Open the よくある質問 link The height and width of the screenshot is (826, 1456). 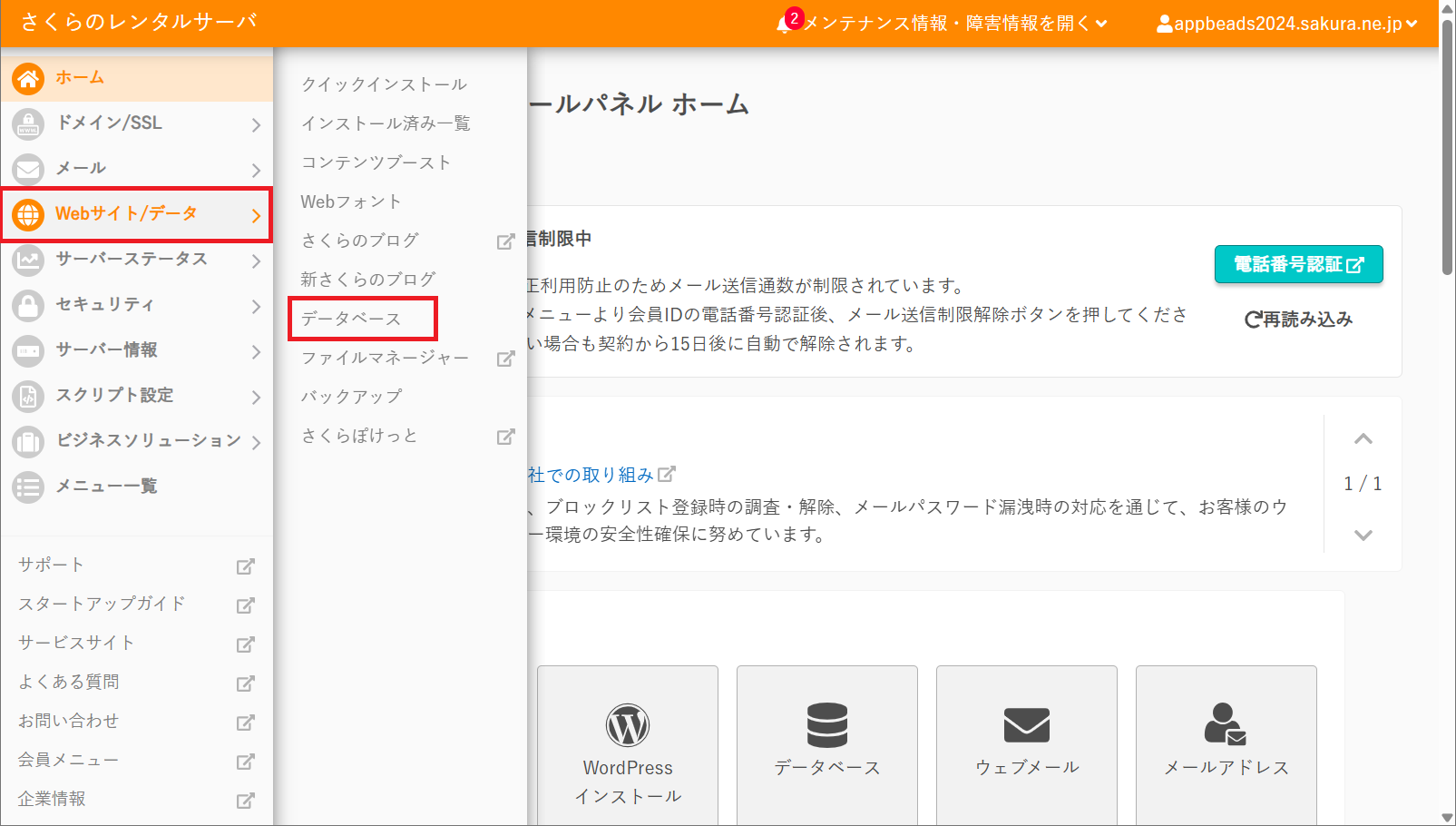pyautogui.click(x=69, y=682)
